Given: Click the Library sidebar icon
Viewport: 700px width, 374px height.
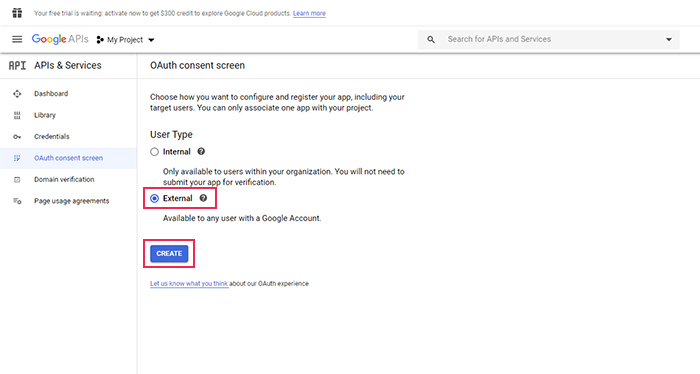Looking at the screenshot, I should pos(17,115).
